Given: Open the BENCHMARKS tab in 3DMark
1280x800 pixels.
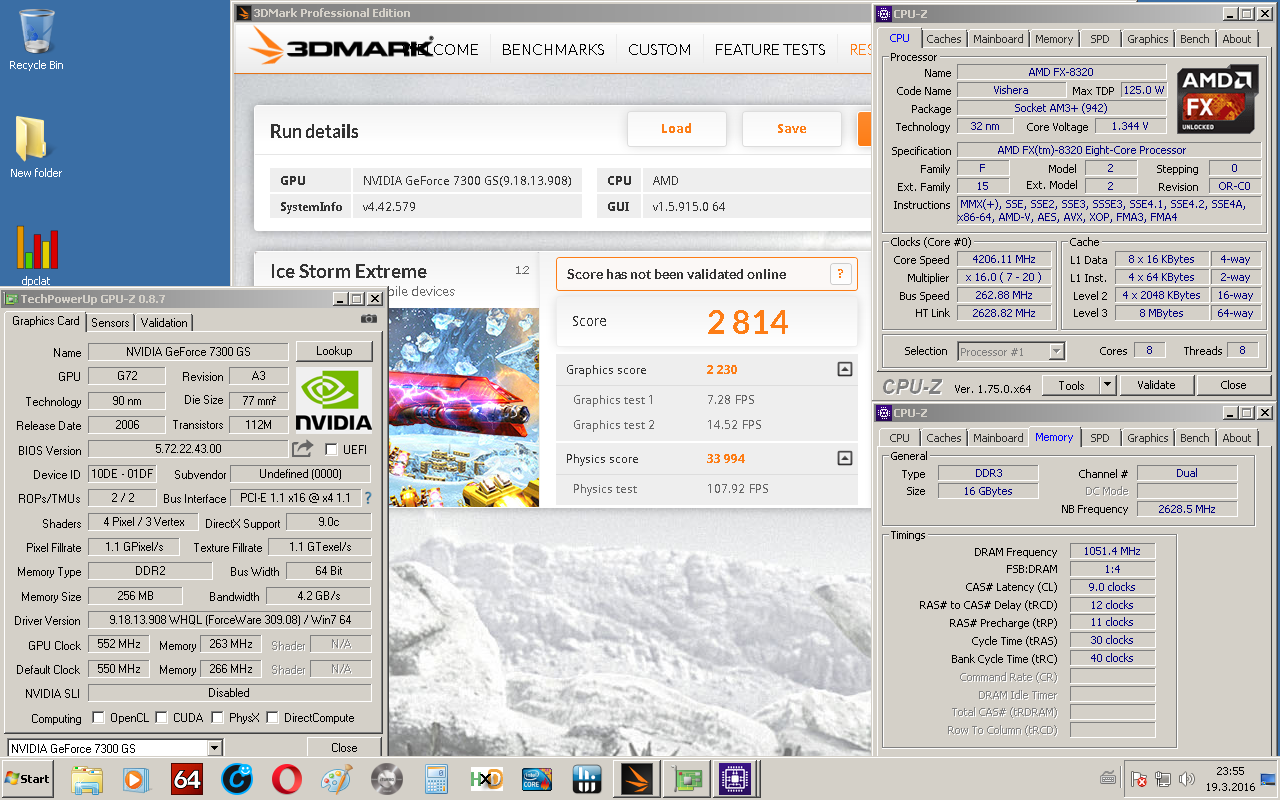Looking at the screenshot, I should point(553,49).
